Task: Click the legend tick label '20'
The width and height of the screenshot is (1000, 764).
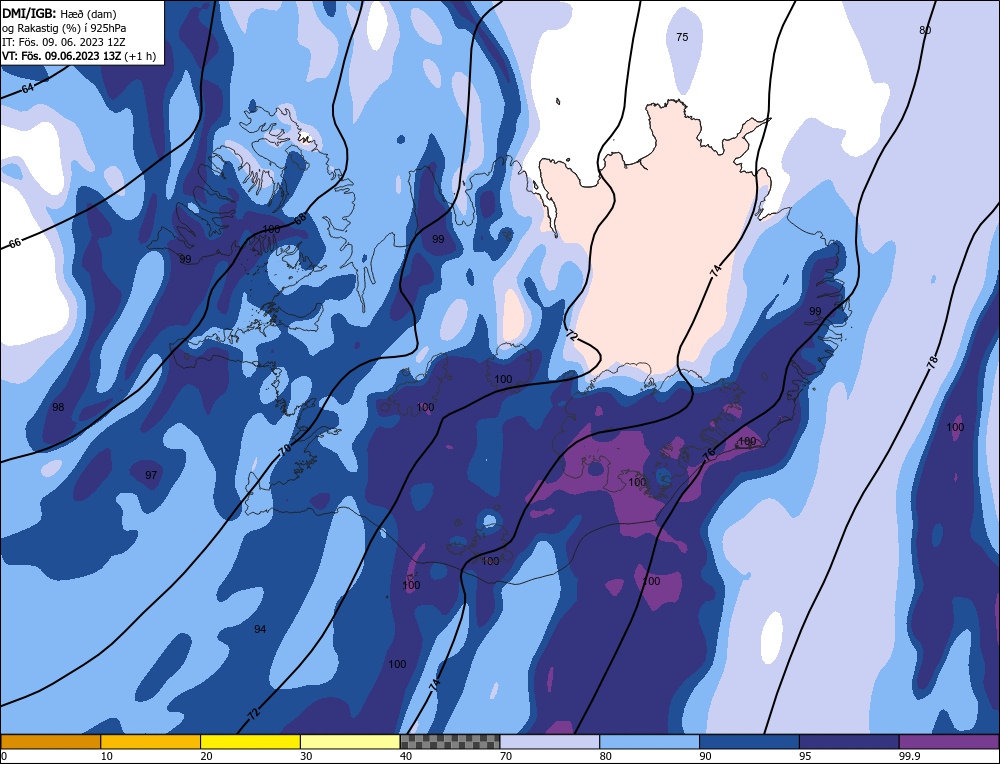Action: [x=206, y=756]
